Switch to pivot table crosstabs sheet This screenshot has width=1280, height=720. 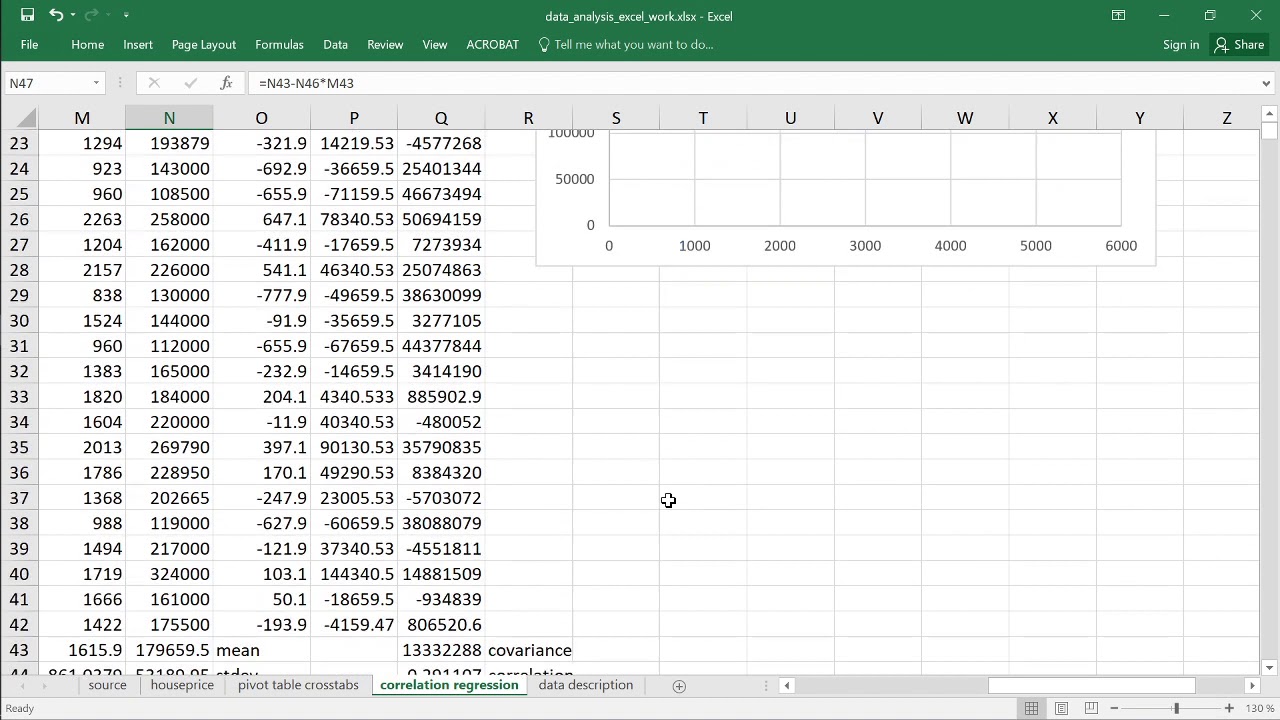tap(298, 685)
